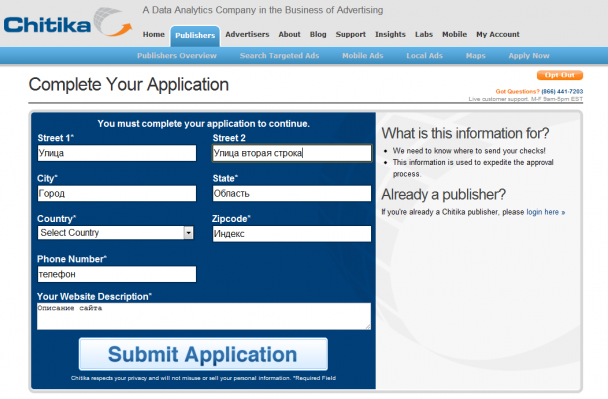608x399 pixels.
Task: Click Apply Now in the subnavigation
Action: (x=529, y=56)
